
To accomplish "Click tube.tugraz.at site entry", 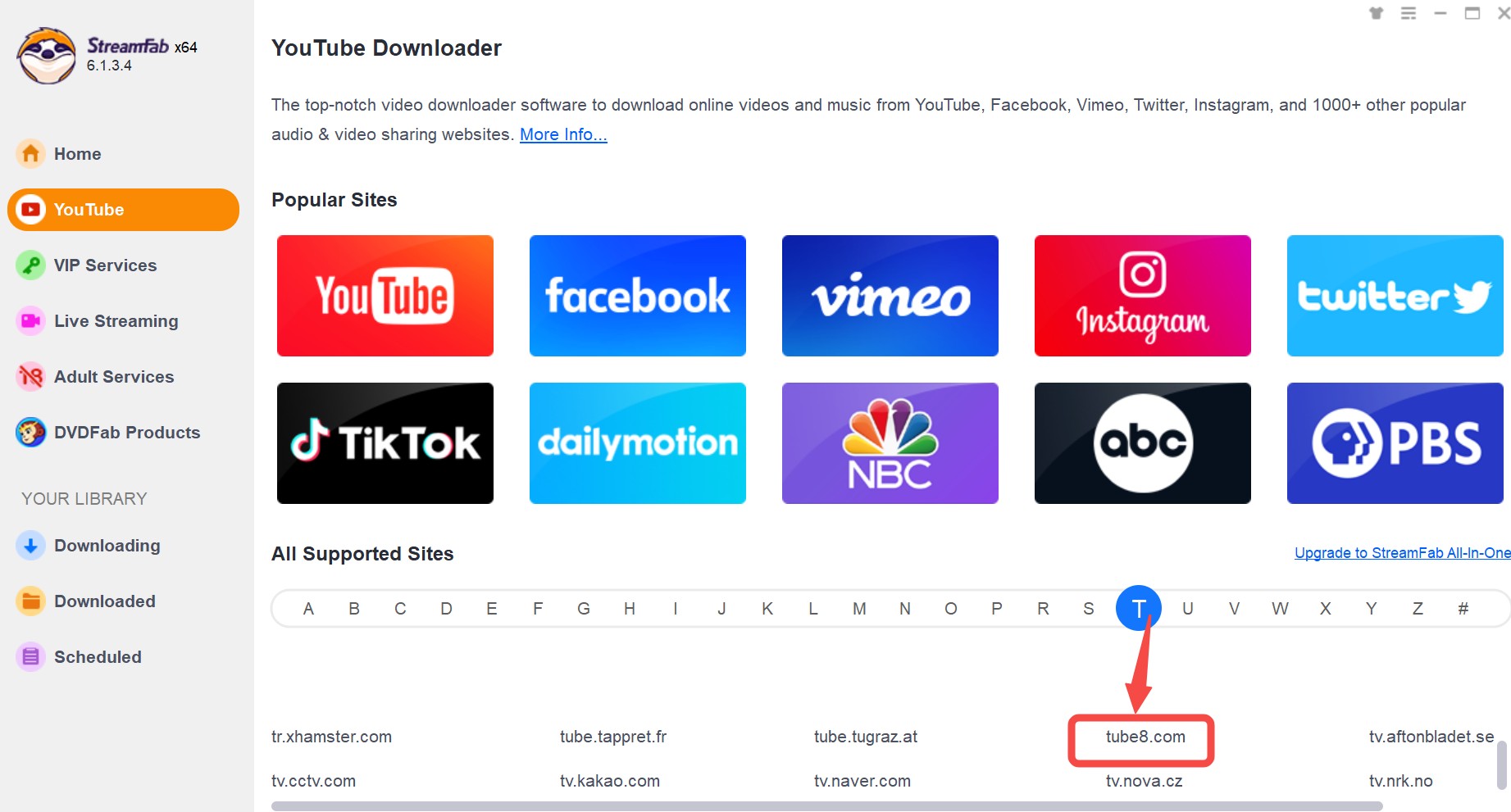I will point(866,737).
